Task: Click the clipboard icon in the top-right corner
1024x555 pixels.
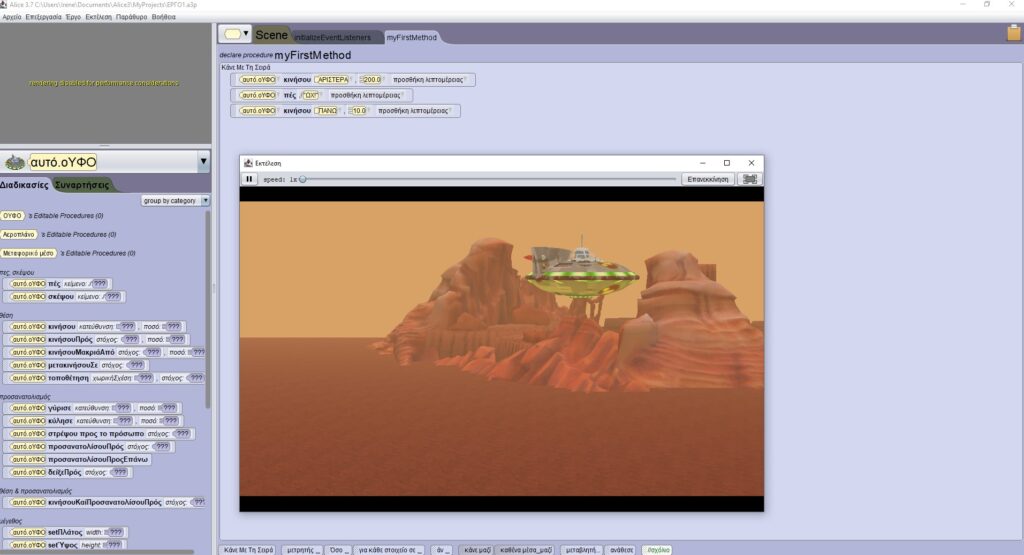Action: 1013,33
